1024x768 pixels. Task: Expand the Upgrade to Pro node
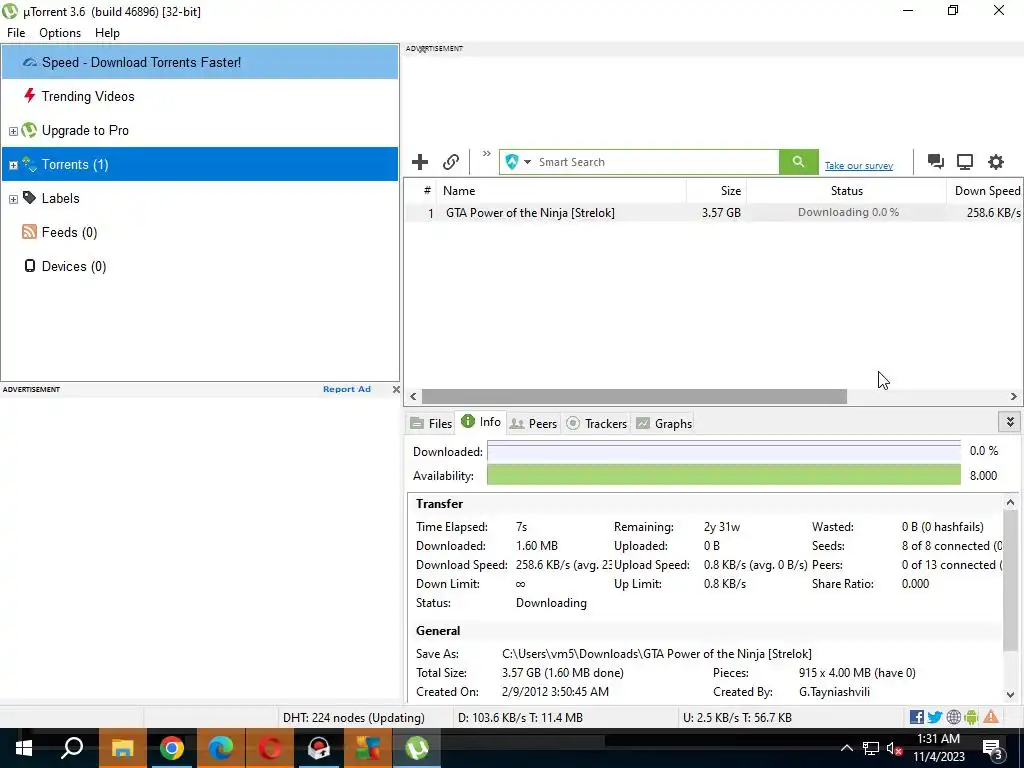coord(13,131)
